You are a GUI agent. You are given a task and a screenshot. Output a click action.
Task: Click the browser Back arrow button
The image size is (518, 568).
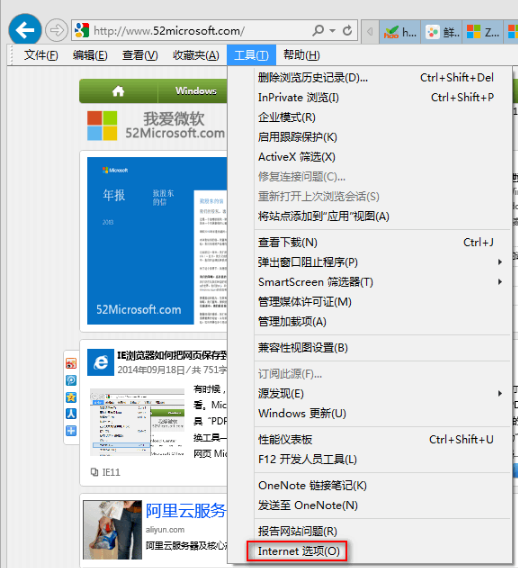[25, 30]
